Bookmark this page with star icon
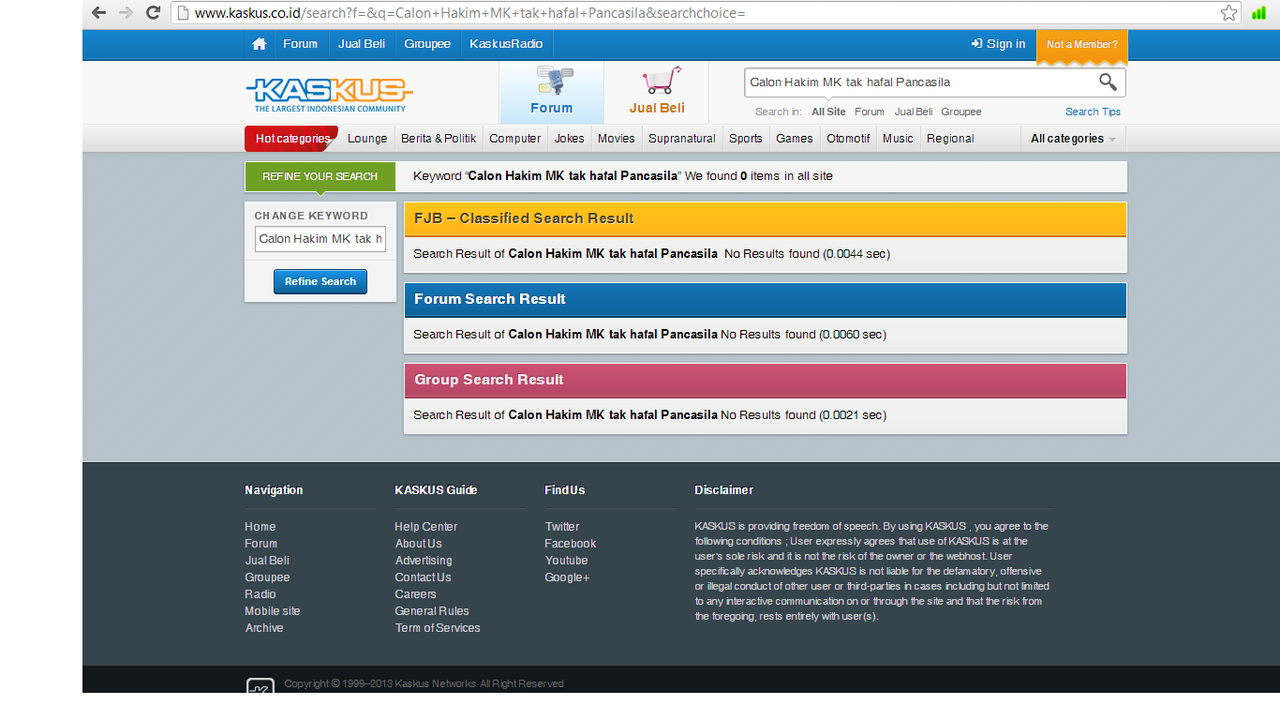1280x720 pixels. coord(1229,13)
